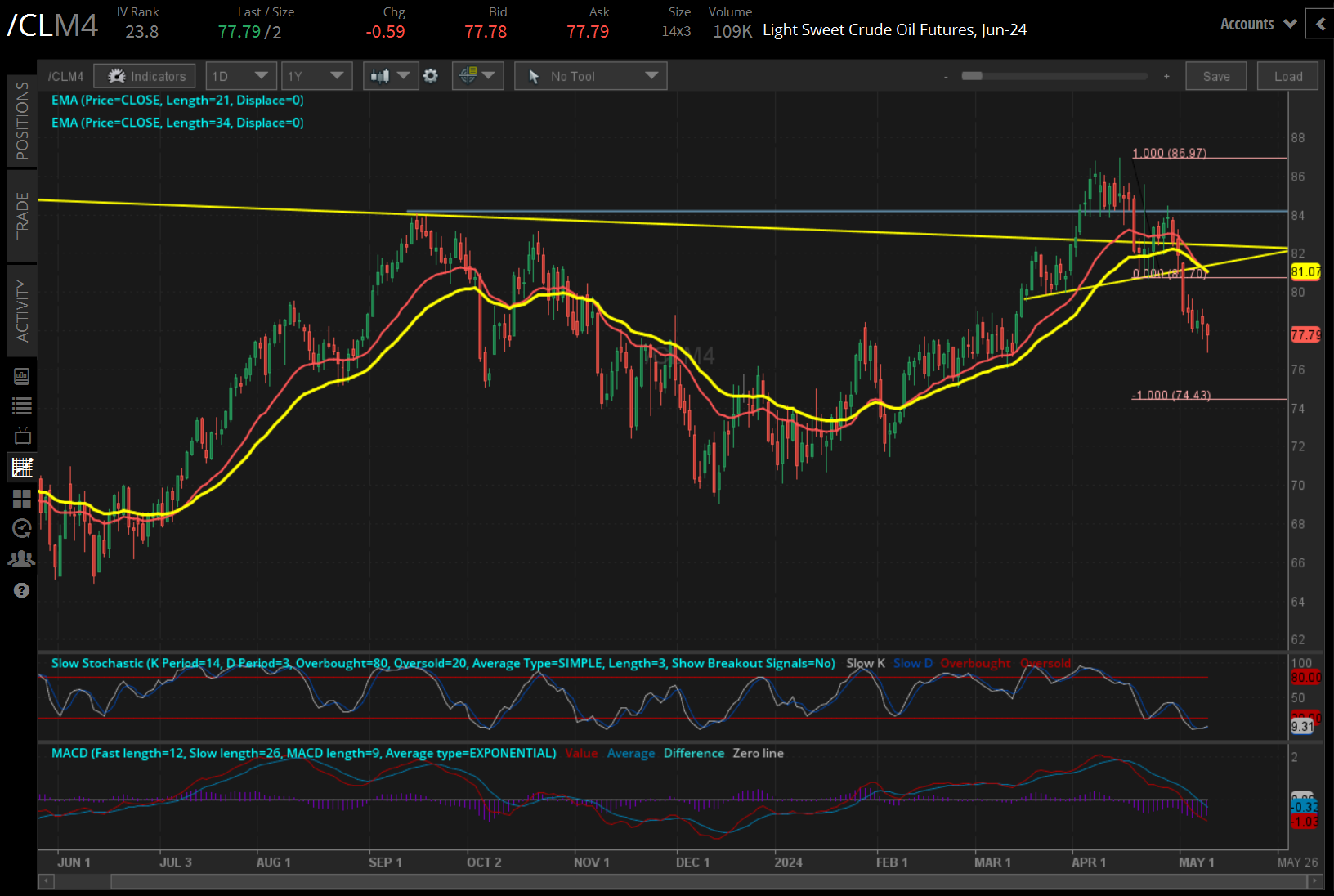This screenshot has height=896, width=1334.
Task: Open the history clock icon in sidebar
Action: click(22, 528)
